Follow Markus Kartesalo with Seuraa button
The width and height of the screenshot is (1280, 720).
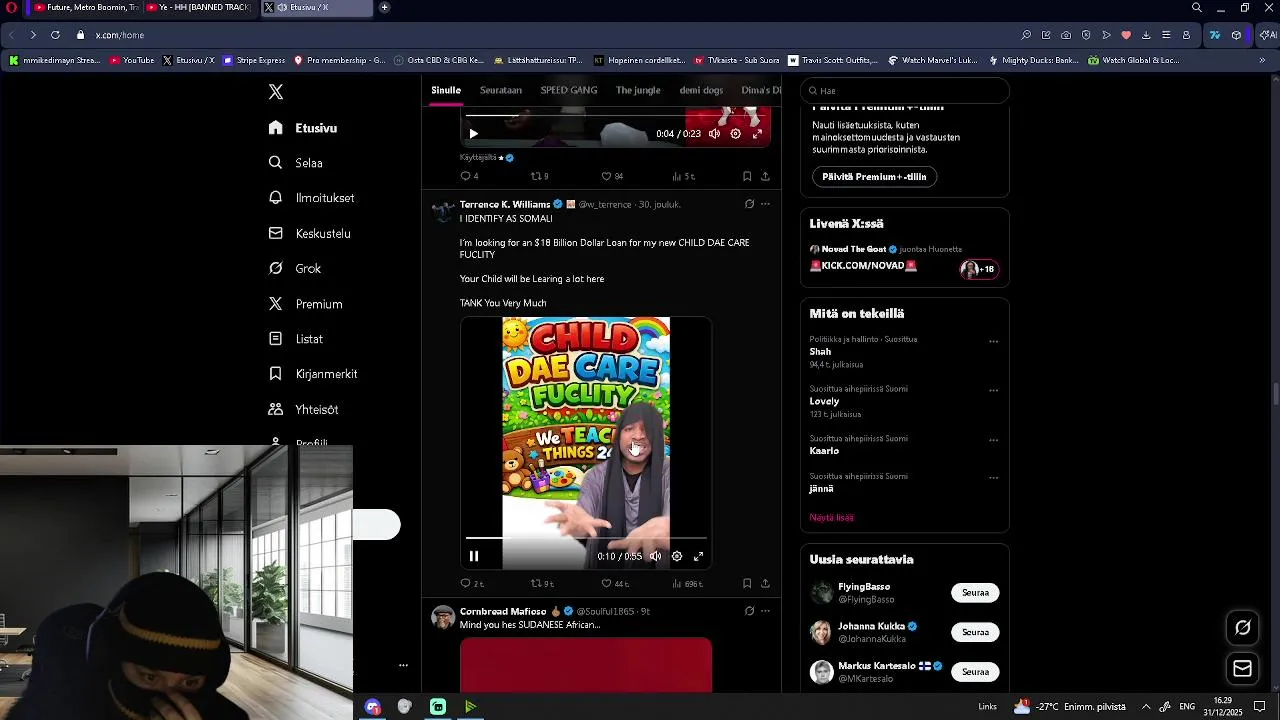click(x=975, y=672)
